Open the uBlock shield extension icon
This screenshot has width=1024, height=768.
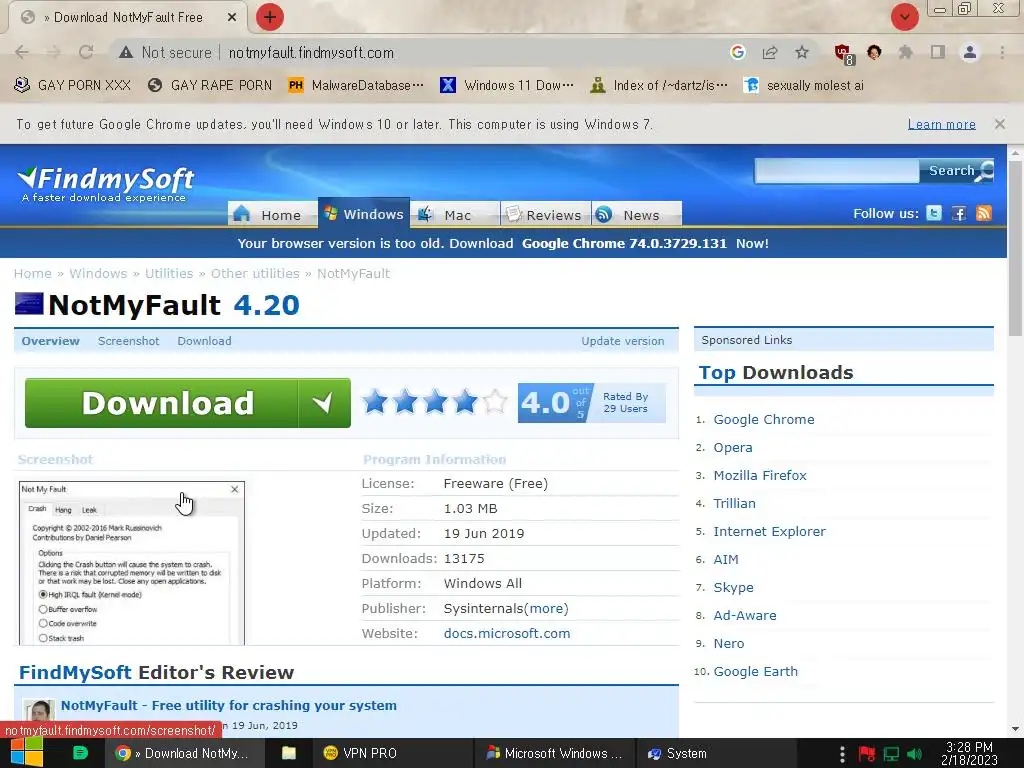[x=843, y=54]
